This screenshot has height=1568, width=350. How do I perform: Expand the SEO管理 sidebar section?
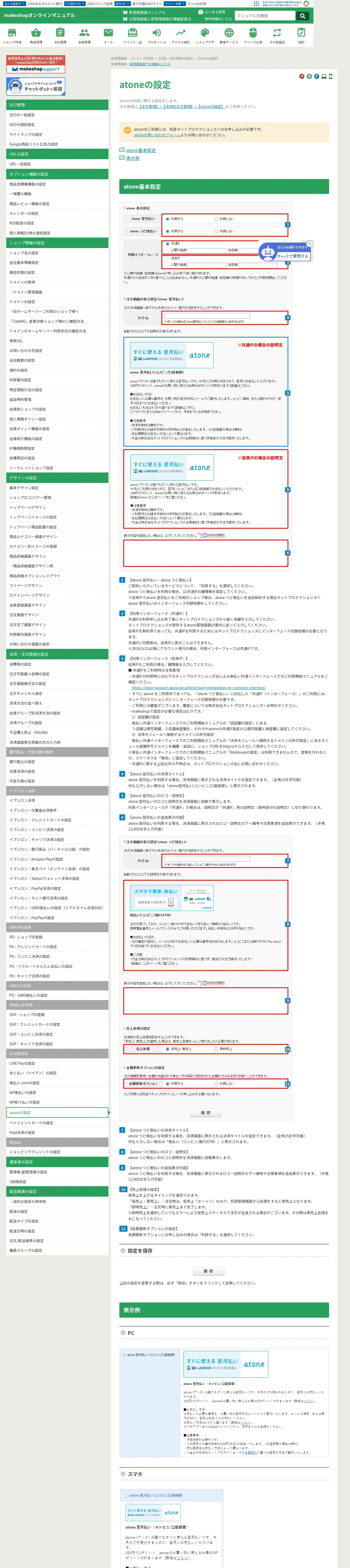point(57,105)
